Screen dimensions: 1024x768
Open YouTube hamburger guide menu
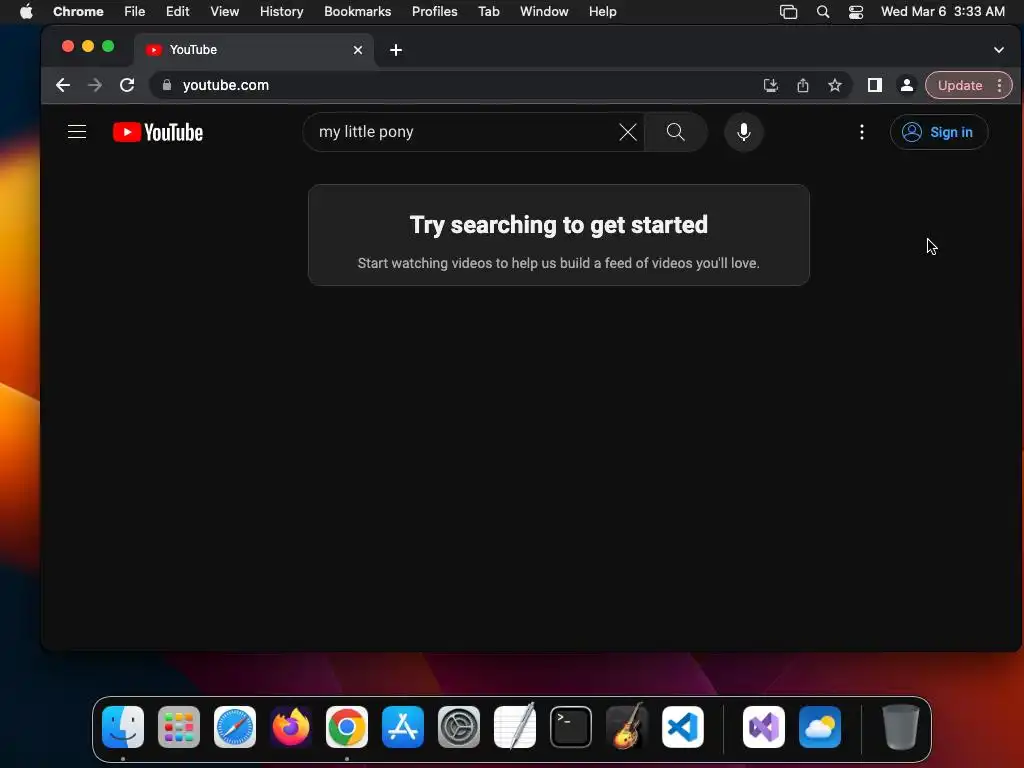click(x=77, y=132)
